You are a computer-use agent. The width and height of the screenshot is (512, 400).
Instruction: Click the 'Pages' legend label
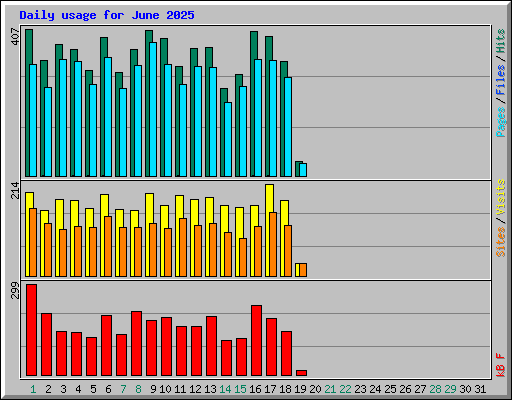click(x=501, y=122)
